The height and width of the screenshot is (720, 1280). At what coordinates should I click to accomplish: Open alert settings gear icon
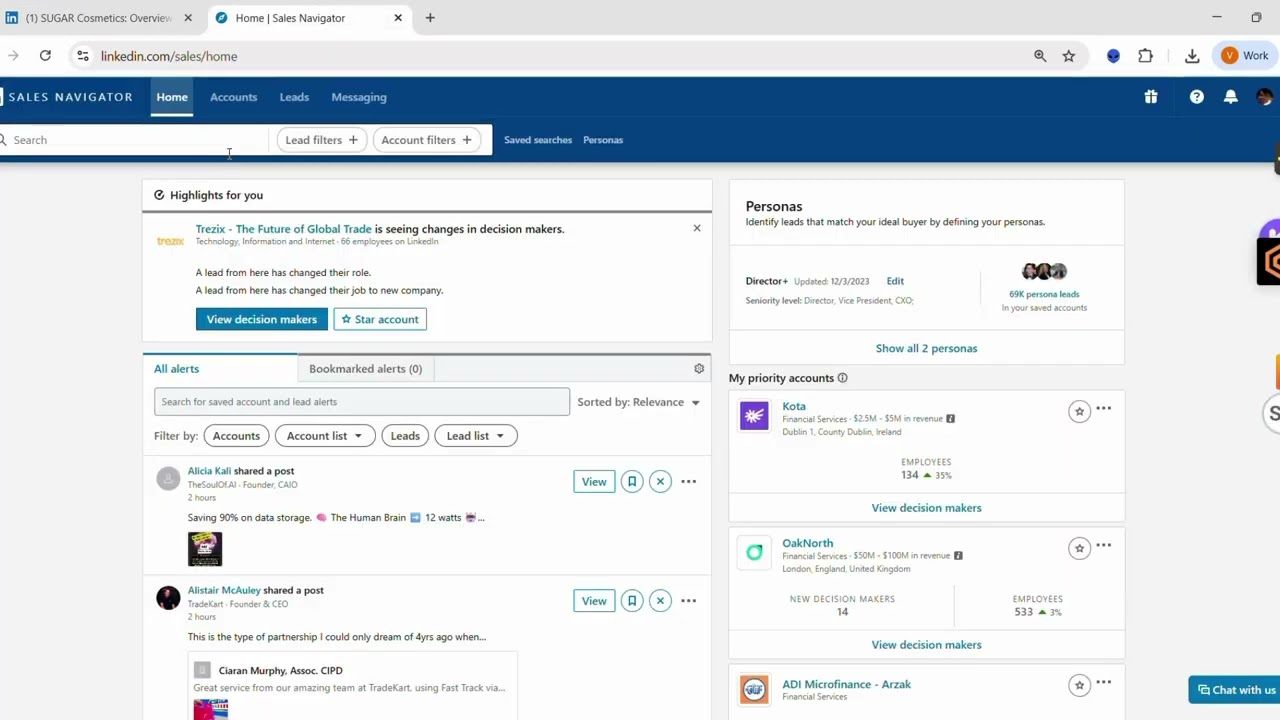click(x=699, y=368)
